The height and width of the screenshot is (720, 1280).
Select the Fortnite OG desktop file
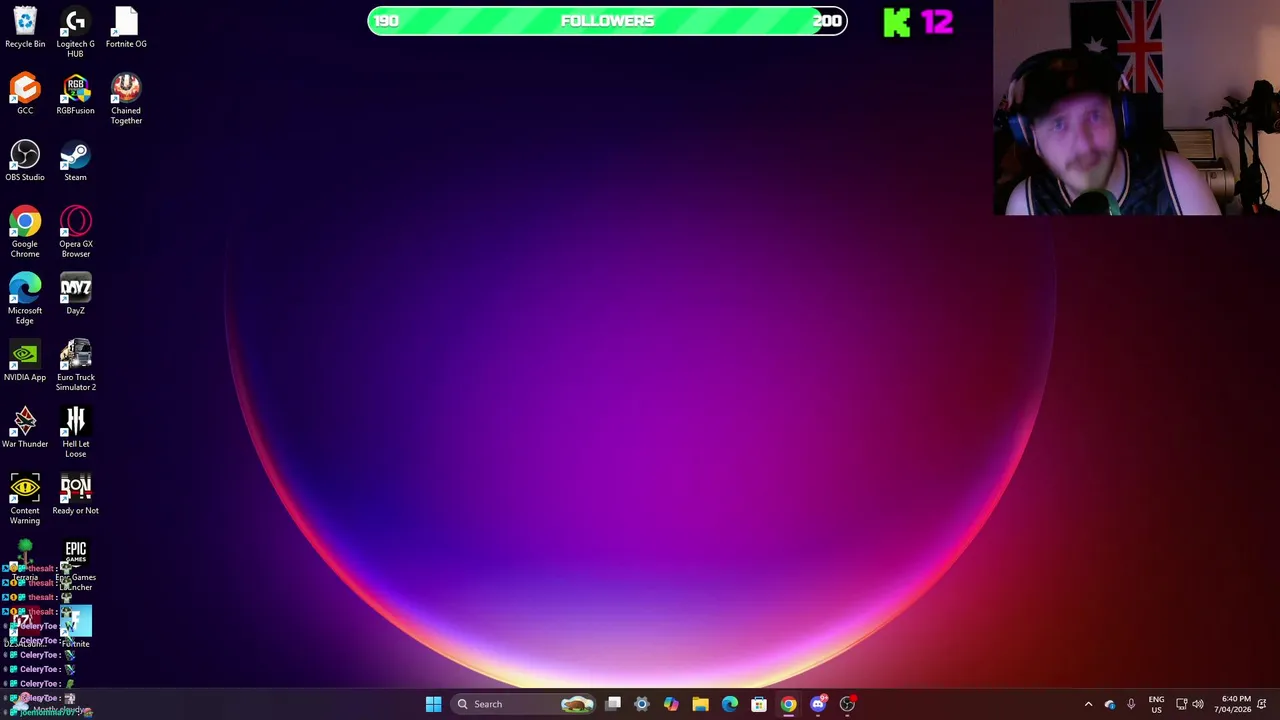[x=126, y=27]
